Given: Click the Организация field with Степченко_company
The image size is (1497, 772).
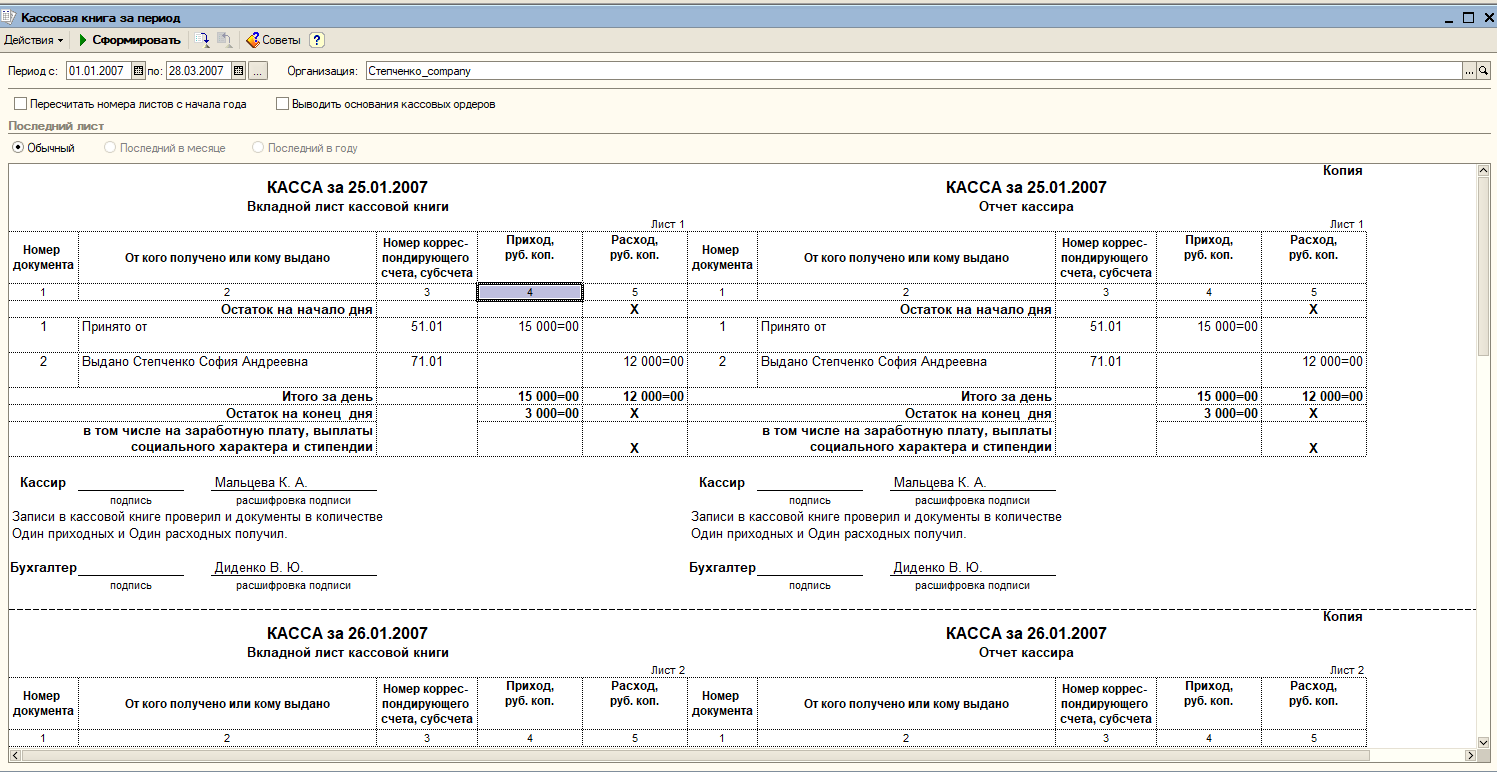Looking at the screenshot, I should click(913, 71).
